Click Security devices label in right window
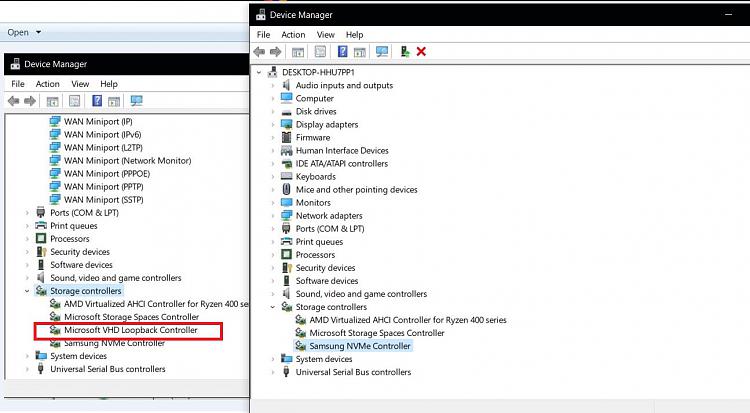 click(325, 268)
